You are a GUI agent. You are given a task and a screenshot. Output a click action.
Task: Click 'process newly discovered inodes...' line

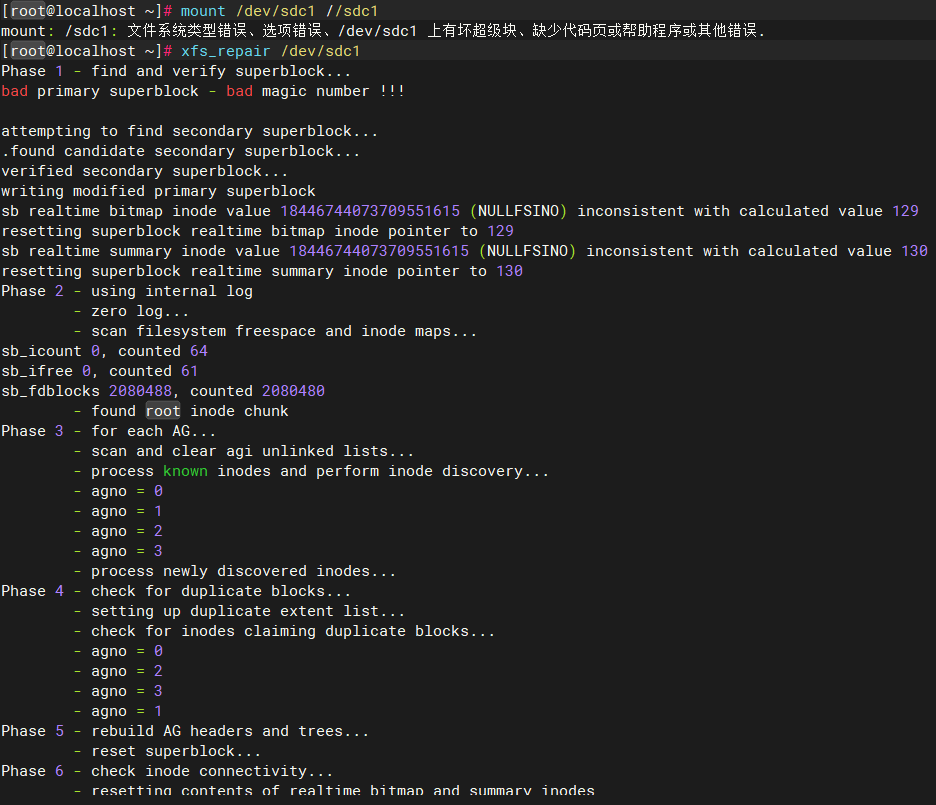(235, 570)
